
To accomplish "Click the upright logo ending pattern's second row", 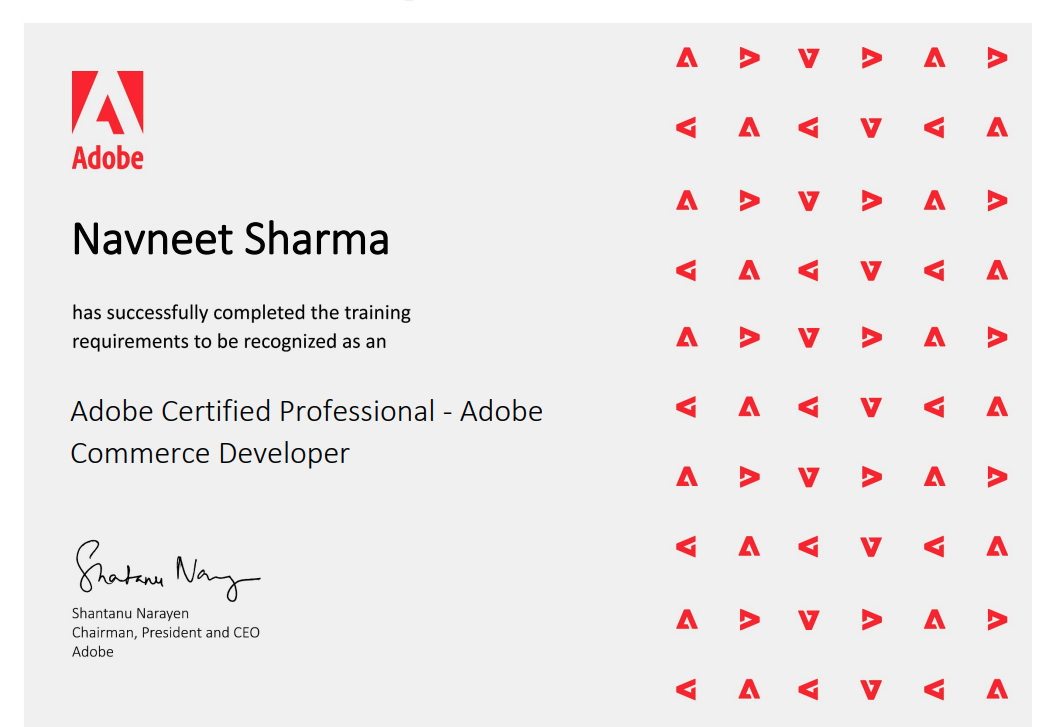I will pyautogui.click(x=996, y=128).
